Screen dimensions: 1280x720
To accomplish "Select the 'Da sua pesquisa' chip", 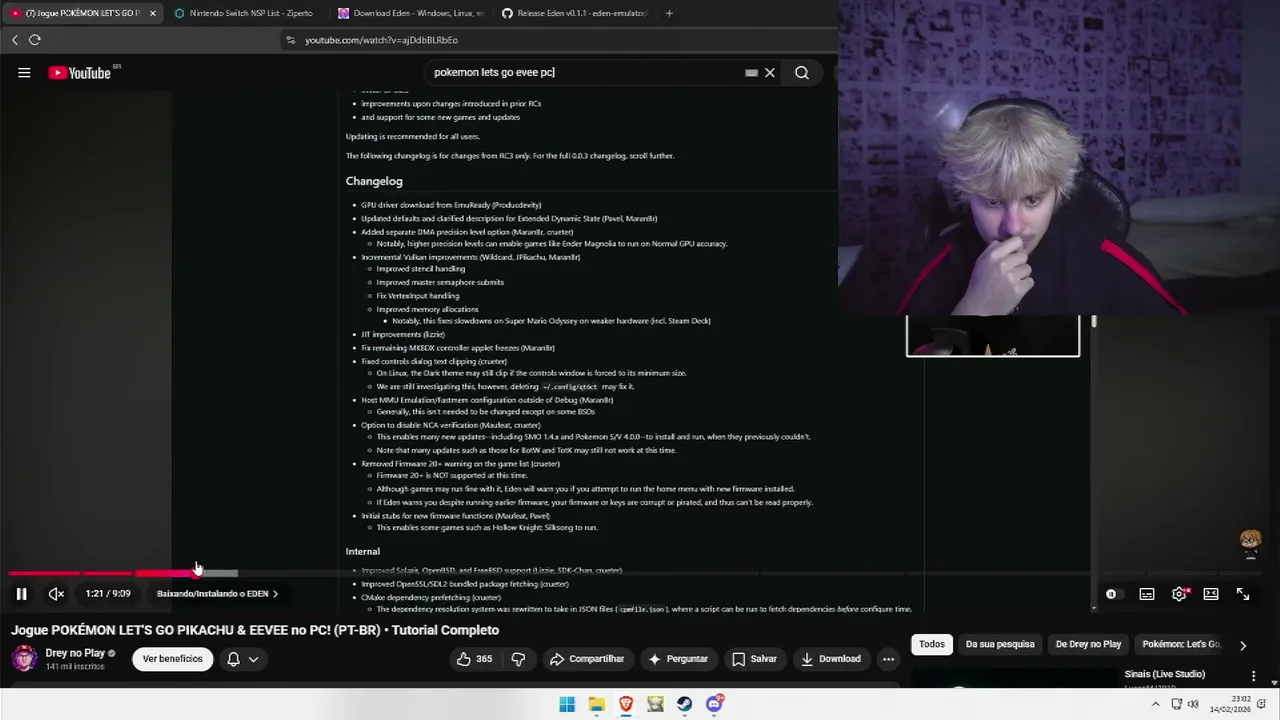I will click(x=1000, y=645).
